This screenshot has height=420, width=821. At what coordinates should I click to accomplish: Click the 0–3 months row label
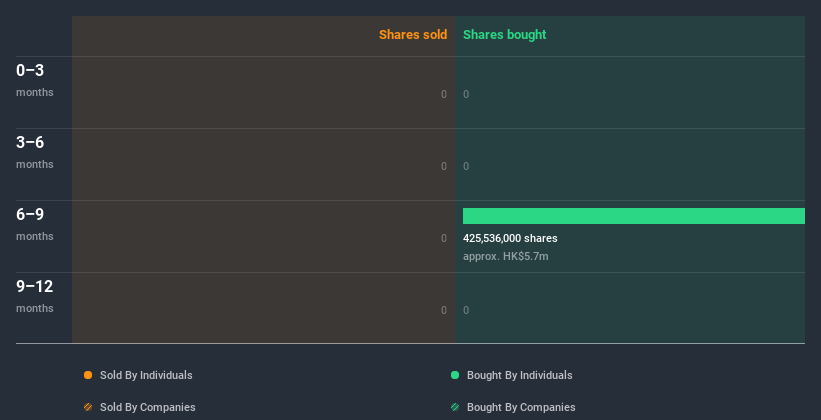click(x=33, y=79)
